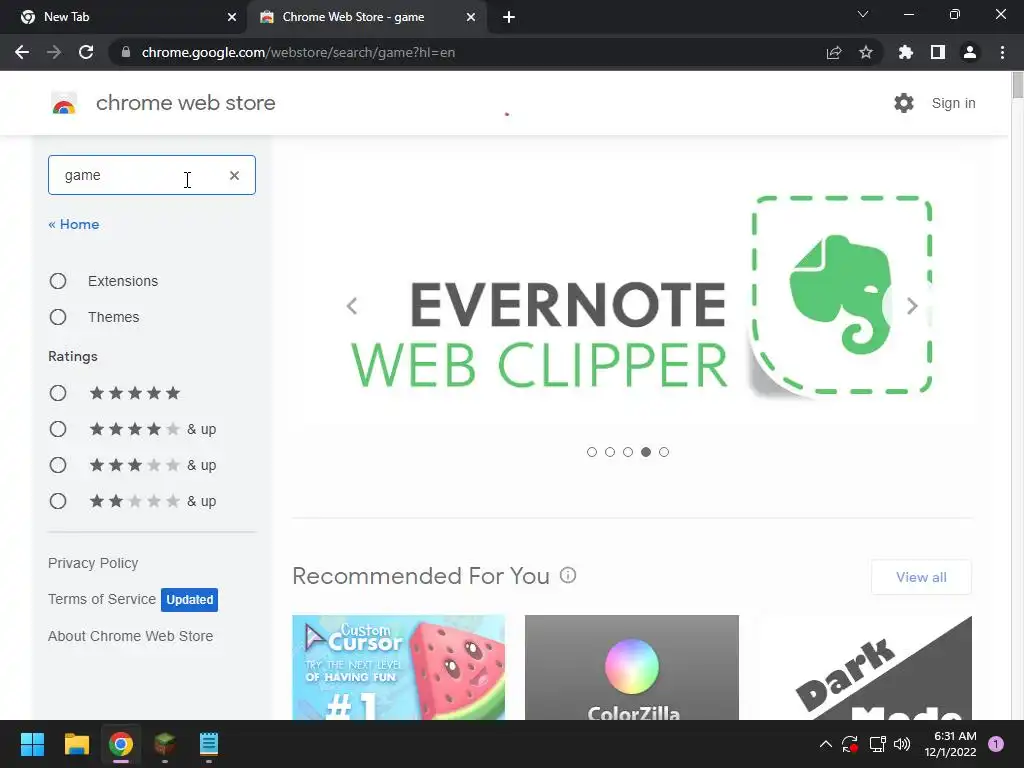The image size is (1024, 768).
Task: Click the page vertical scrollbar thumb
Action: pos(1017,86)
